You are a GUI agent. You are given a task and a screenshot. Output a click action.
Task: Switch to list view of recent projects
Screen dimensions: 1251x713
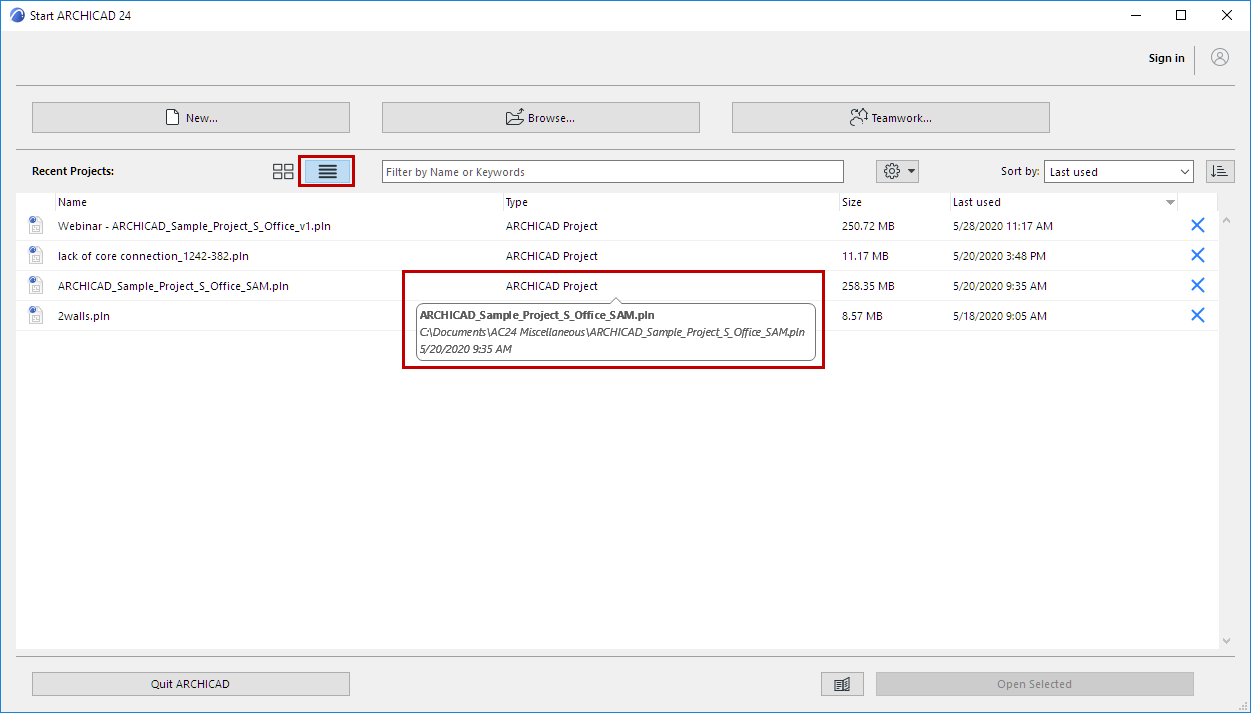[328, 172]
